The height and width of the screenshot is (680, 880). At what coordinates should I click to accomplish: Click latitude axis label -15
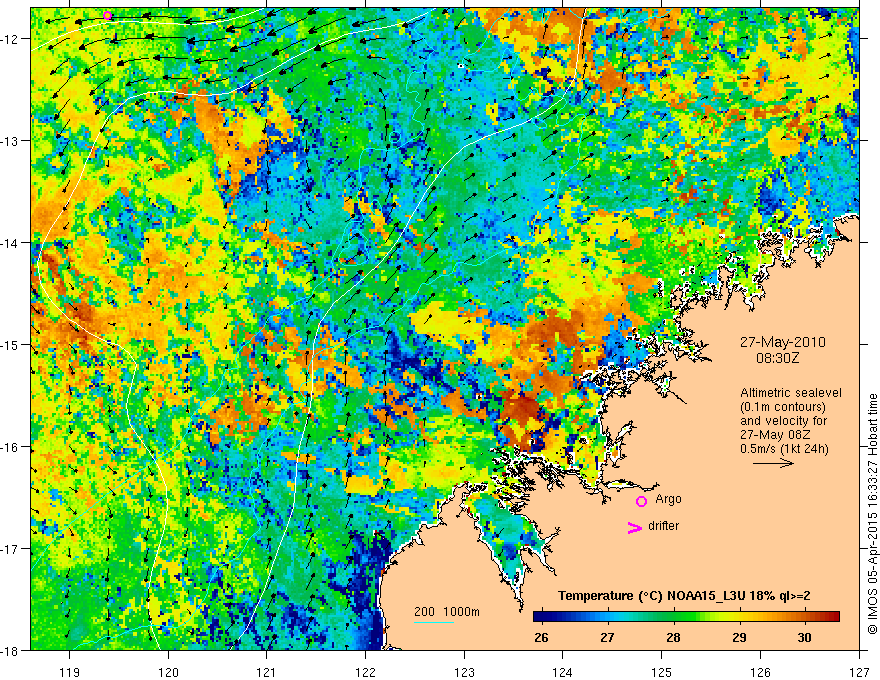tap(11, 344)
